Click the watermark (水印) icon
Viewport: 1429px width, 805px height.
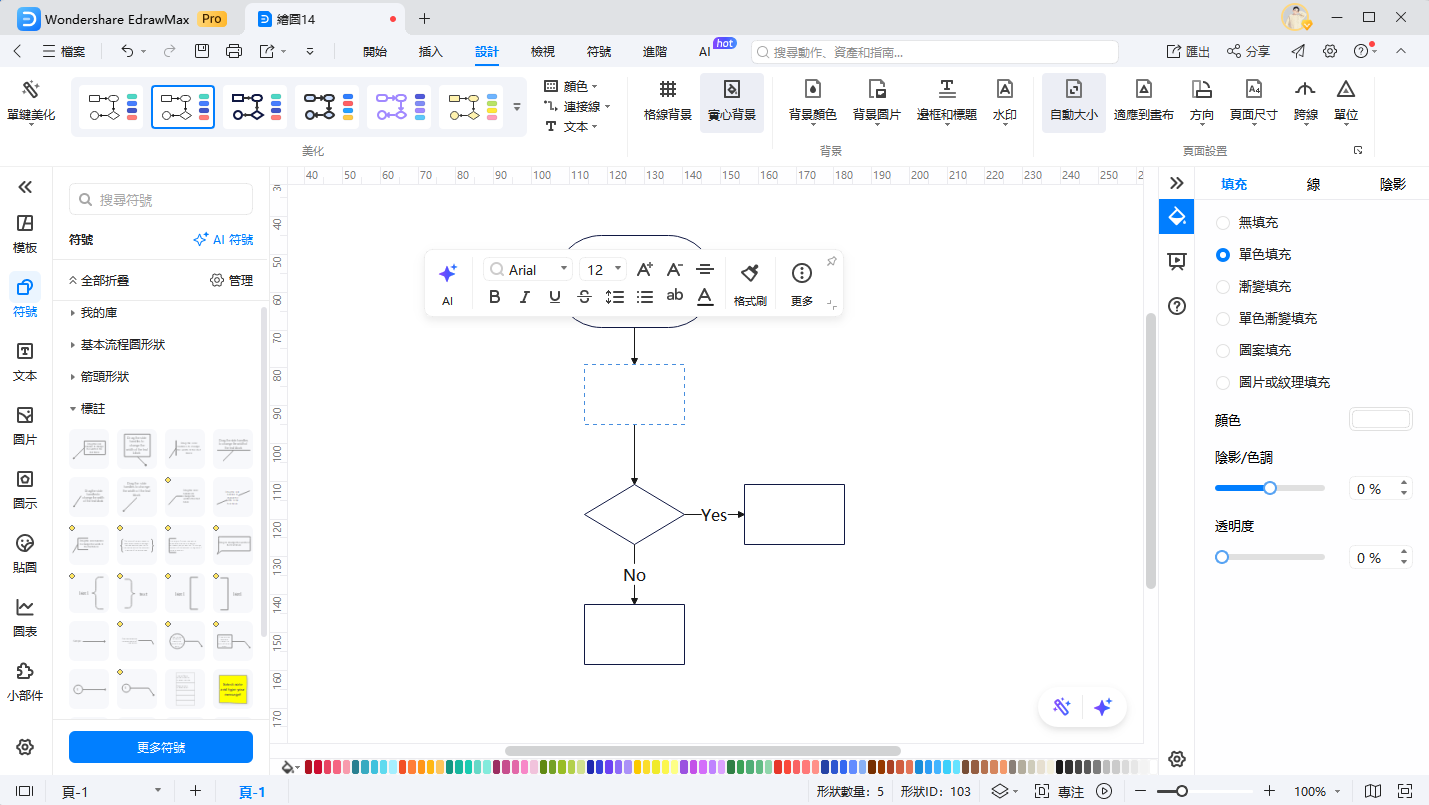(x=1004, y=90)
